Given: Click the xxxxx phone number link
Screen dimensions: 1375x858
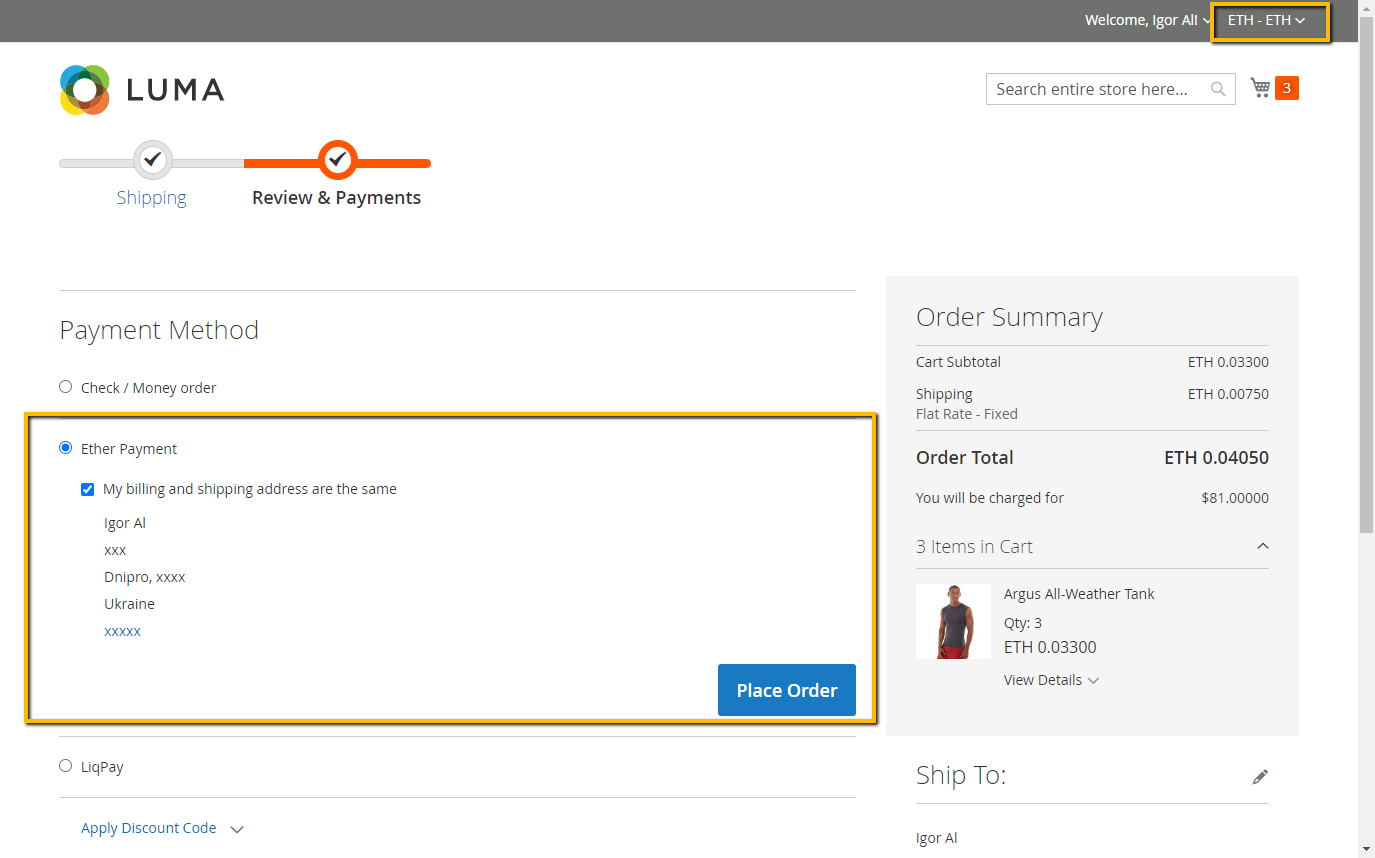Looking at the screenshot, I should click(122, 631).
